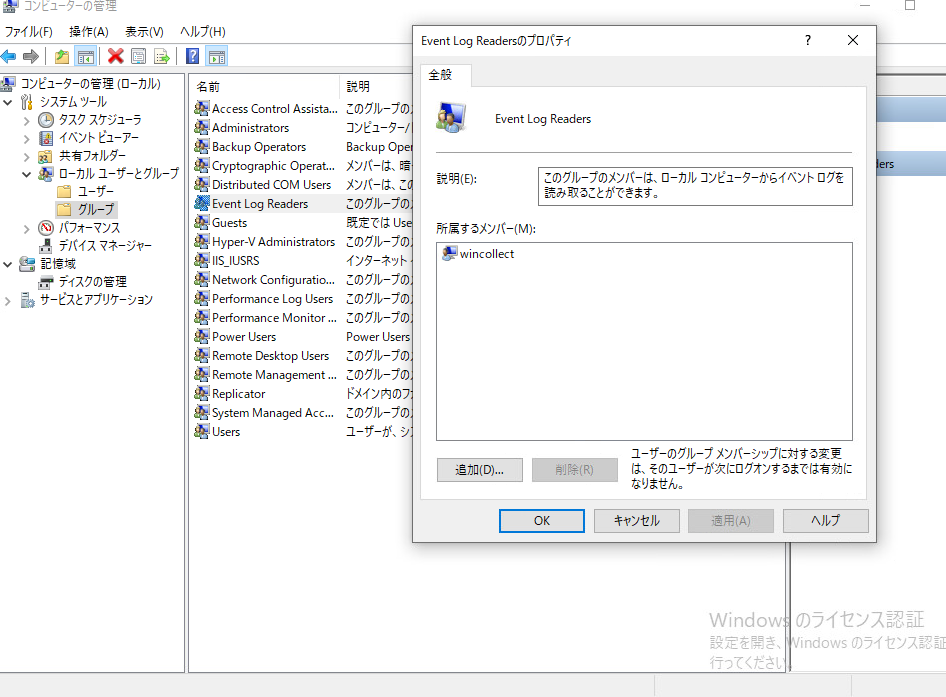
Task: Click パフォーマンス icon in tree
Action: point(46,228)
